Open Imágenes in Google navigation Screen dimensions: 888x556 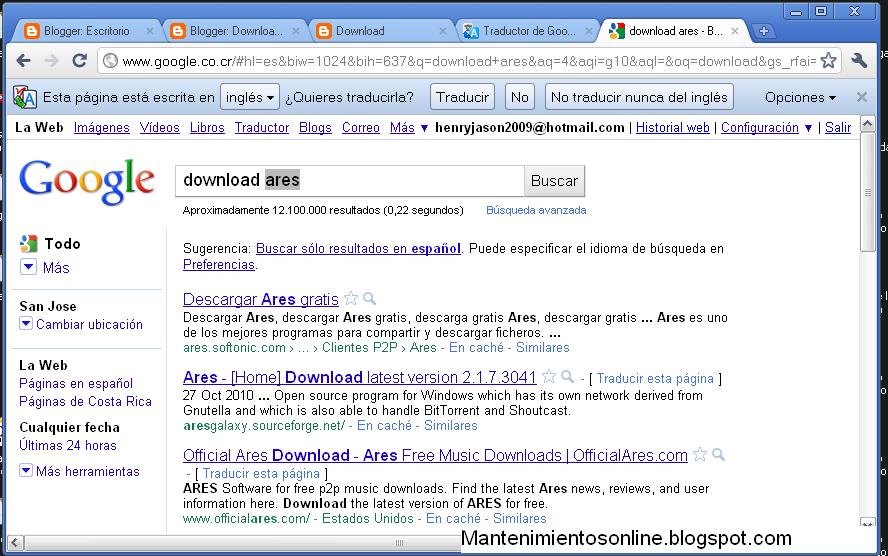[x=101, y=128]
